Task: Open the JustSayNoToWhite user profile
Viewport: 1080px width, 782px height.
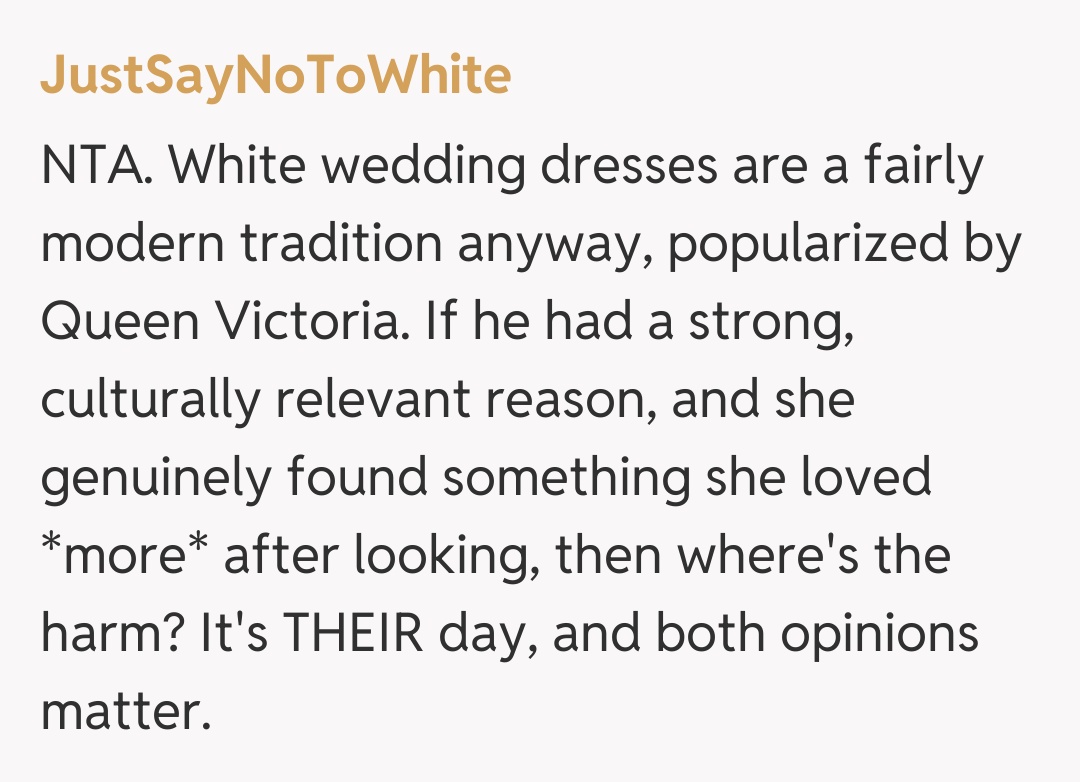Action: [275, 76]
